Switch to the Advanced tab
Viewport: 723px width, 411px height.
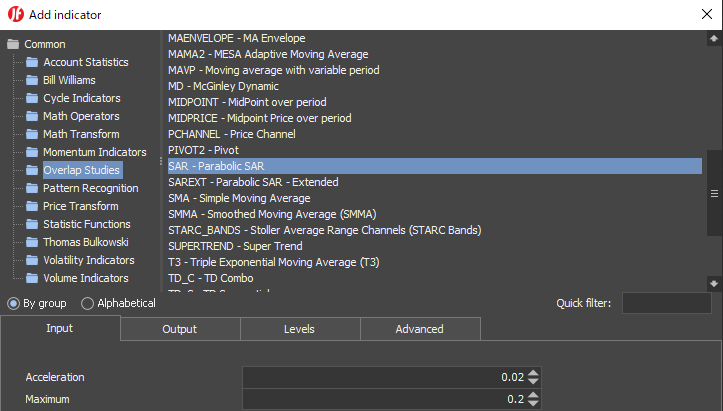pyautogui.click(x=419, y=329)
